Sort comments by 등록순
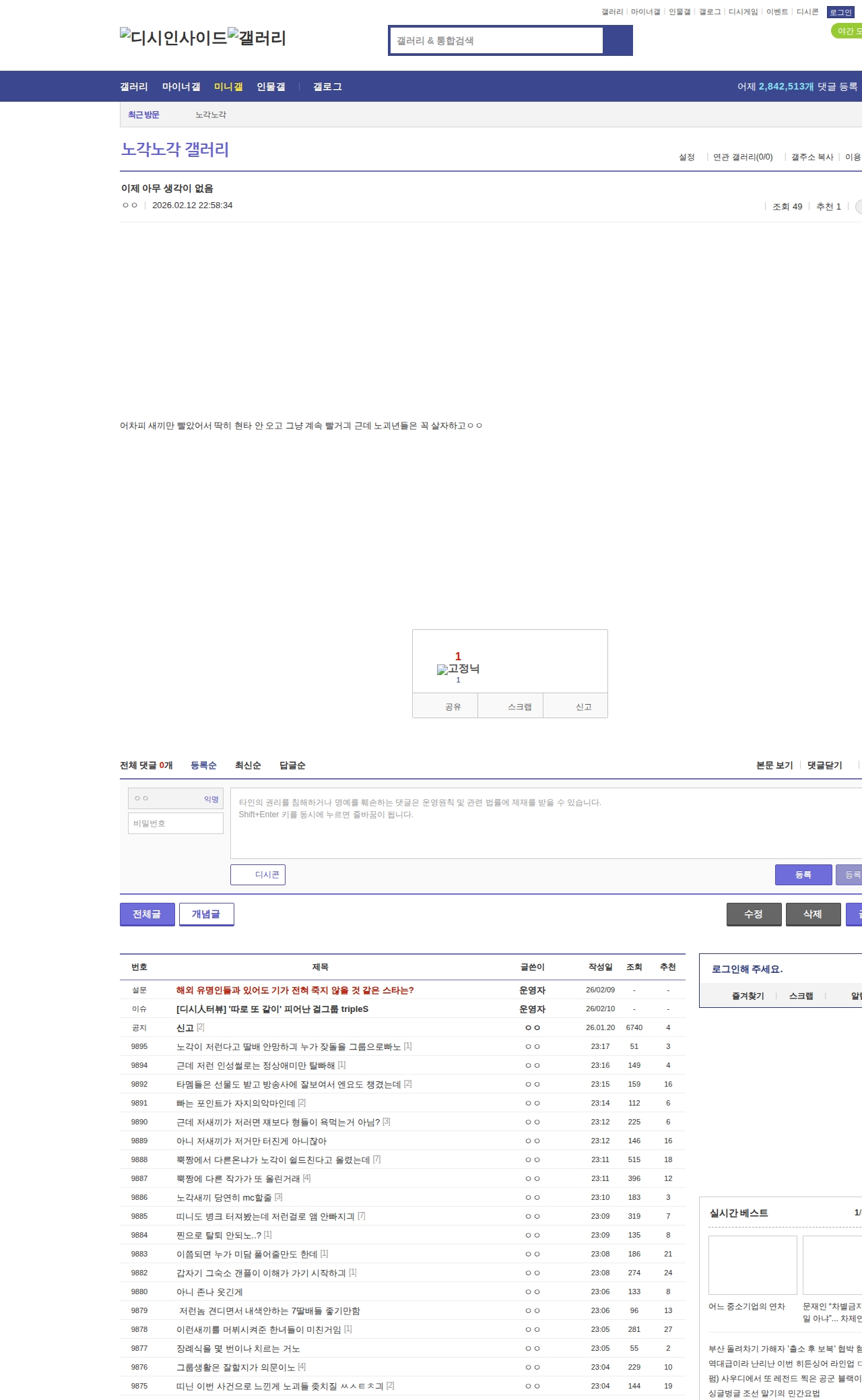This screenshot has width=862, height=1400. [x=203, y=765]
